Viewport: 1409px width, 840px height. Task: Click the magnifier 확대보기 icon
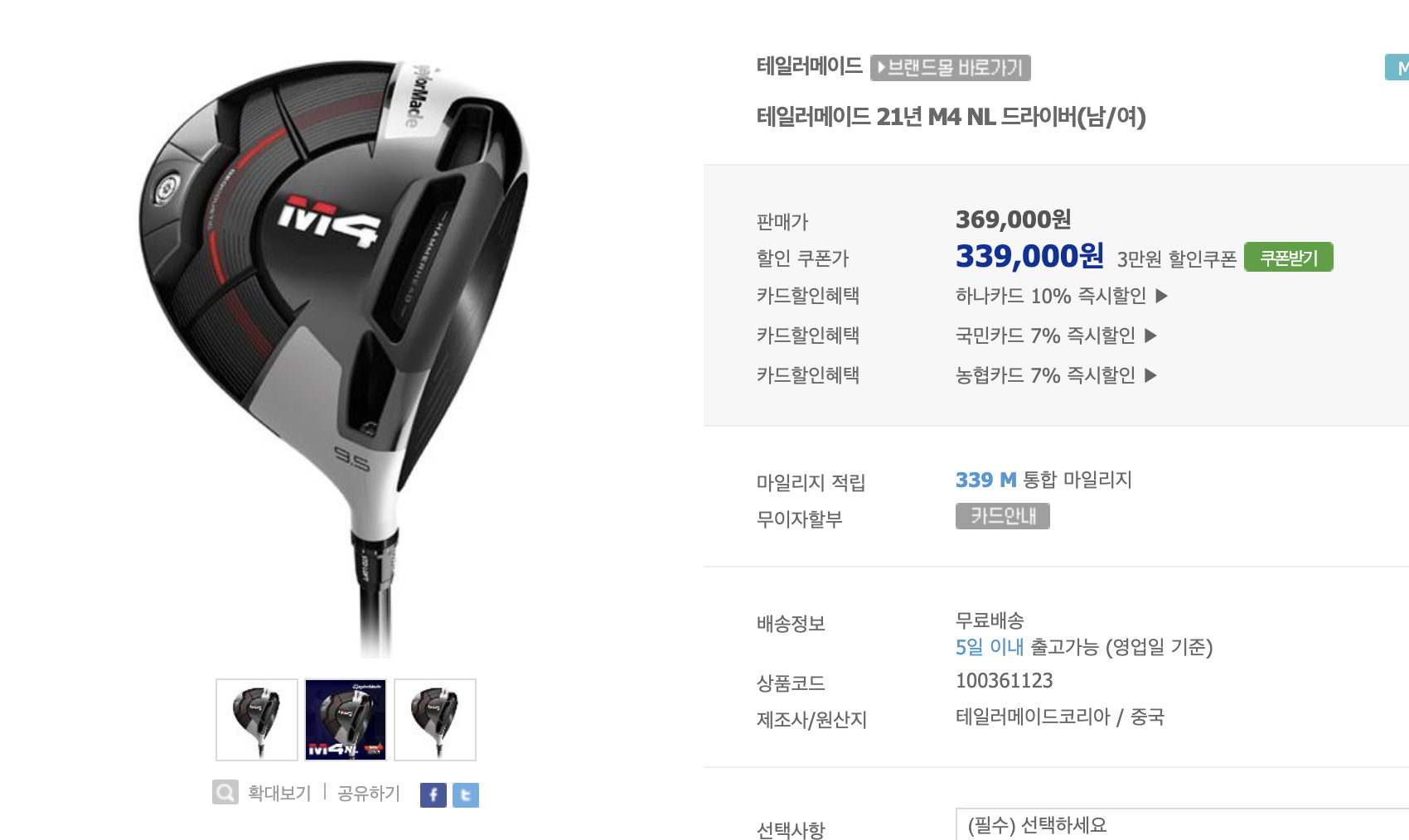(x=225, y=793)
